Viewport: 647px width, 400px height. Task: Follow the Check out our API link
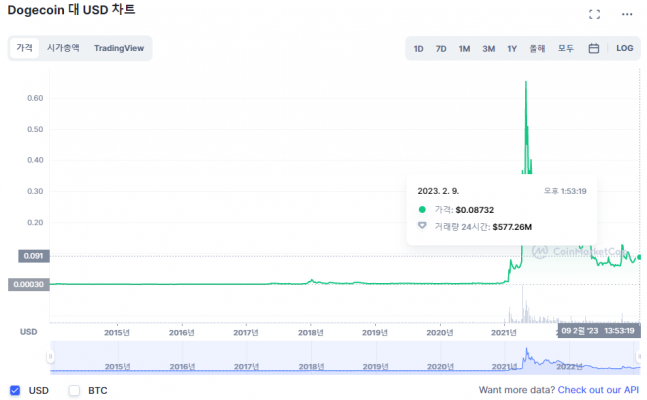[597, 390]
